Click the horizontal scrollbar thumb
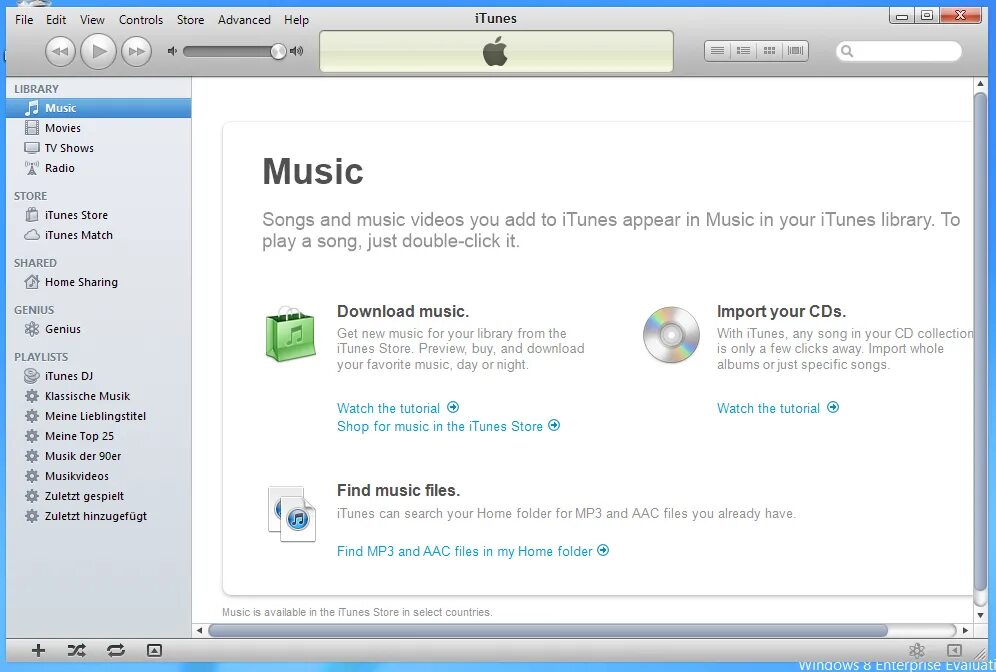 tap(548, 631)
